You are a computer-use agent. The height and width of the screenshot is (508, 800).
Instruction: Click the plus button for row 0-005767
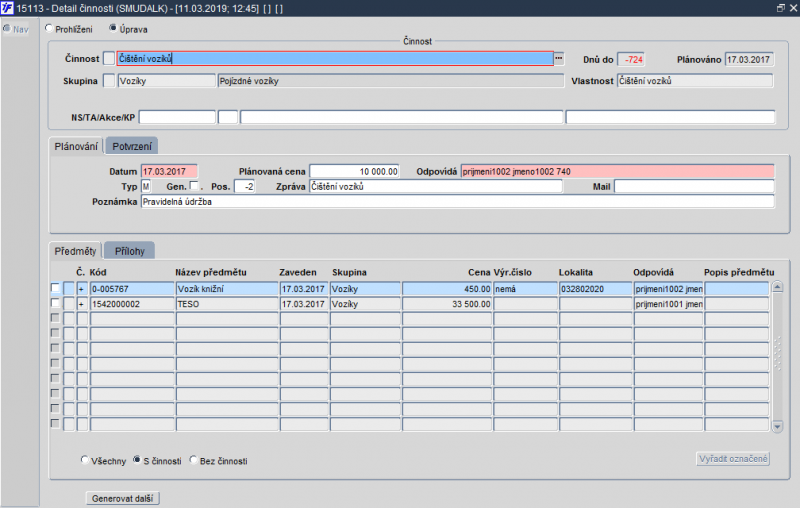click(82, 289)
